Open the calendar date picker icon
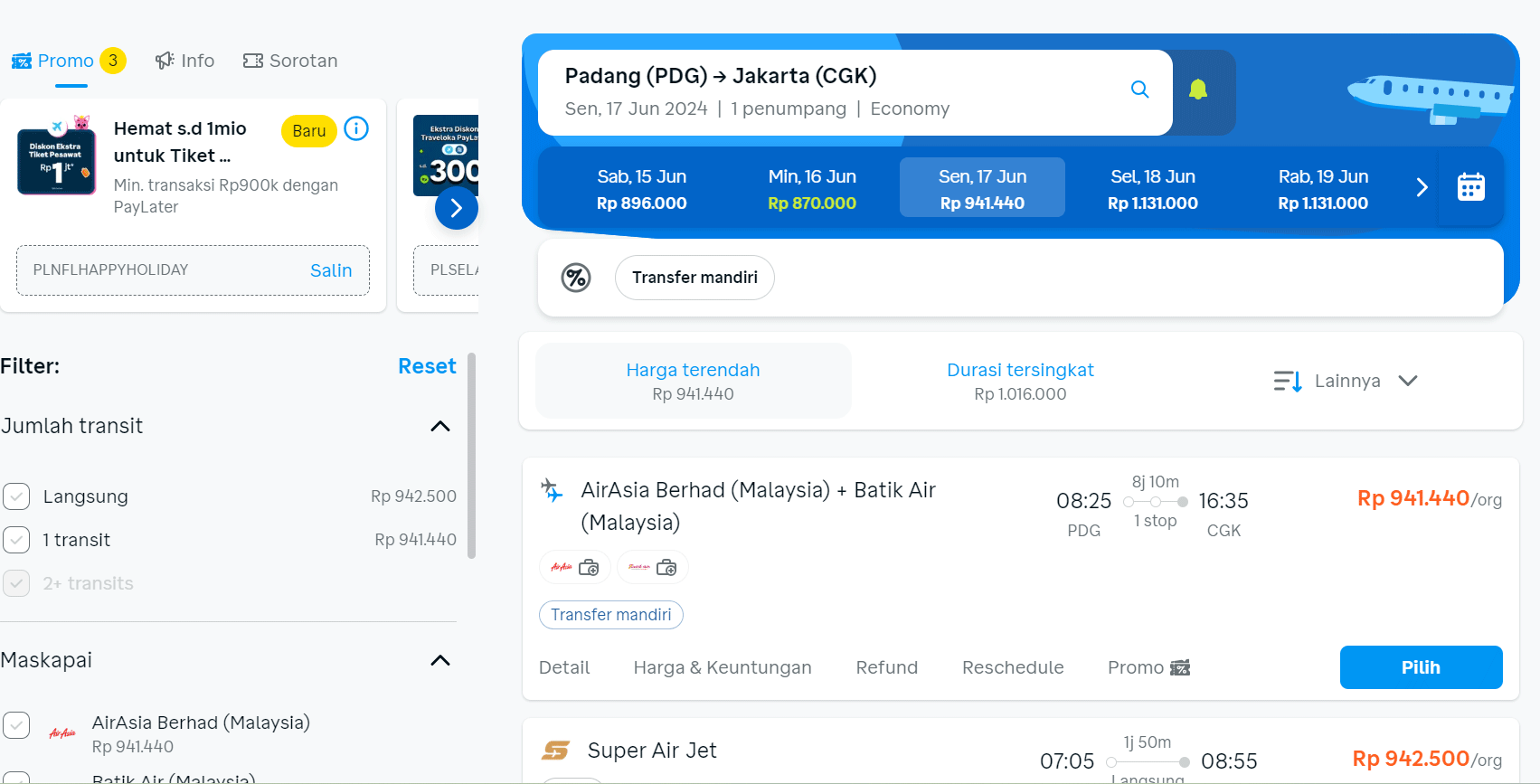The height and width of the screenshot is (784, 1540). click(1471, 187)
